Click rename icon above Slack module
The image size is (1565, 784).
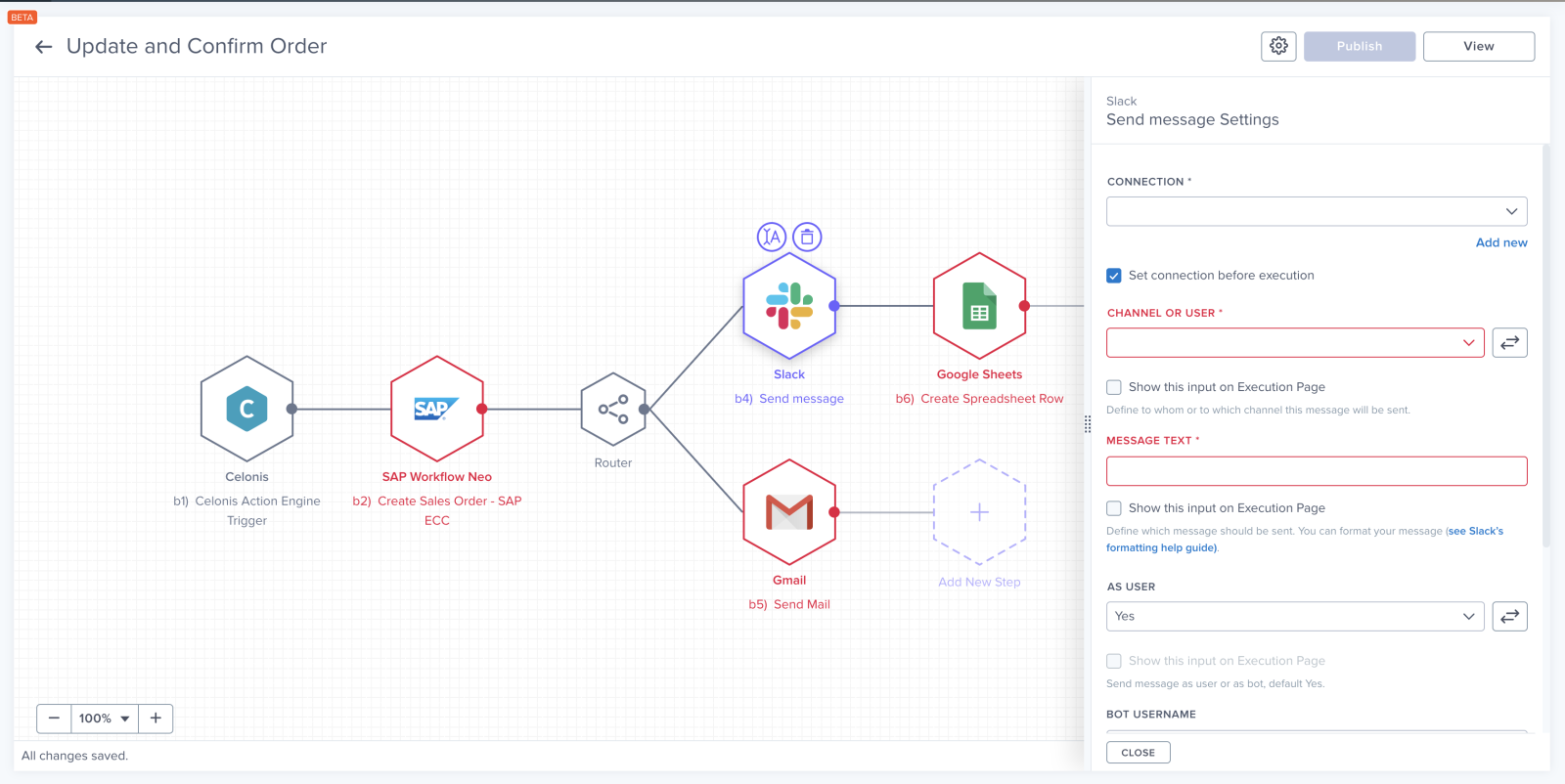coord(772,237)
